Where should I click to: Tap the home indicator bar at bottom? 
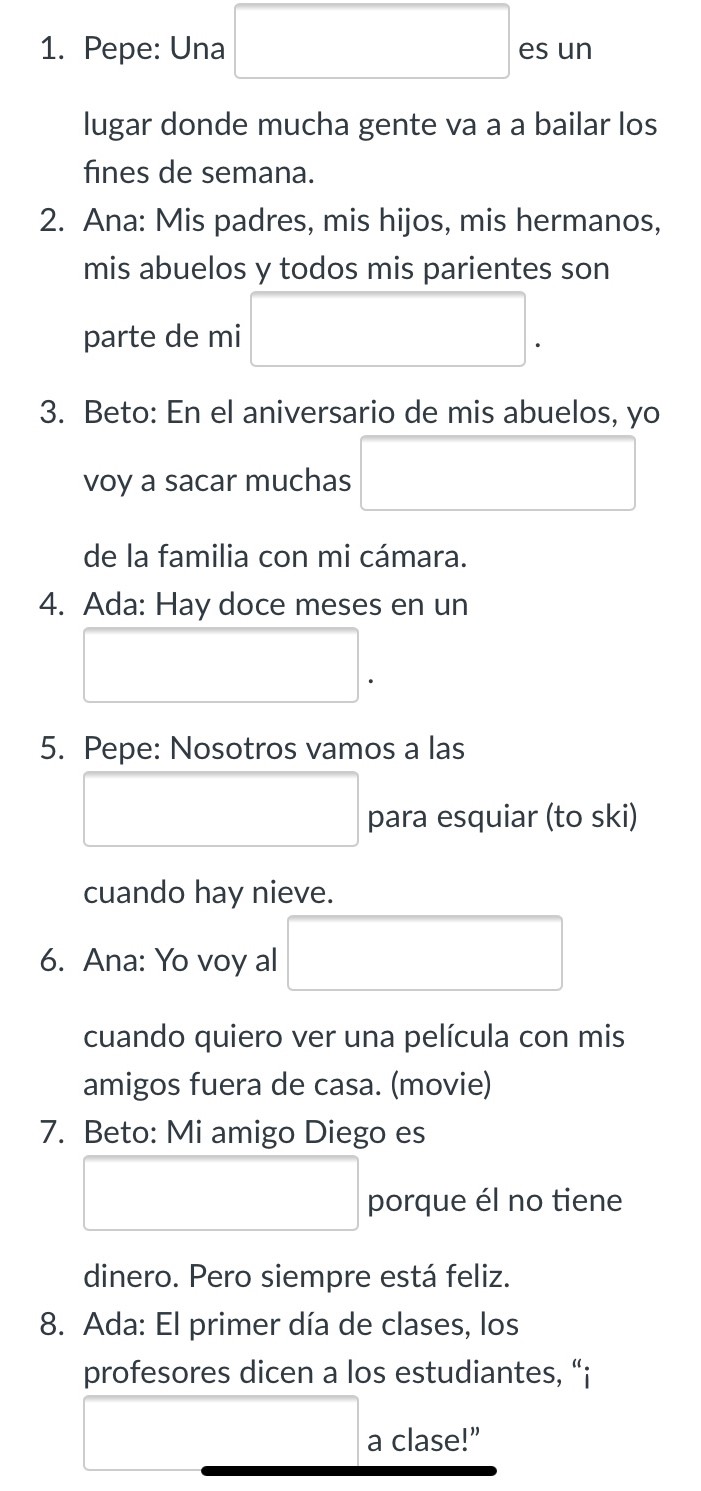pos(349,1471)
